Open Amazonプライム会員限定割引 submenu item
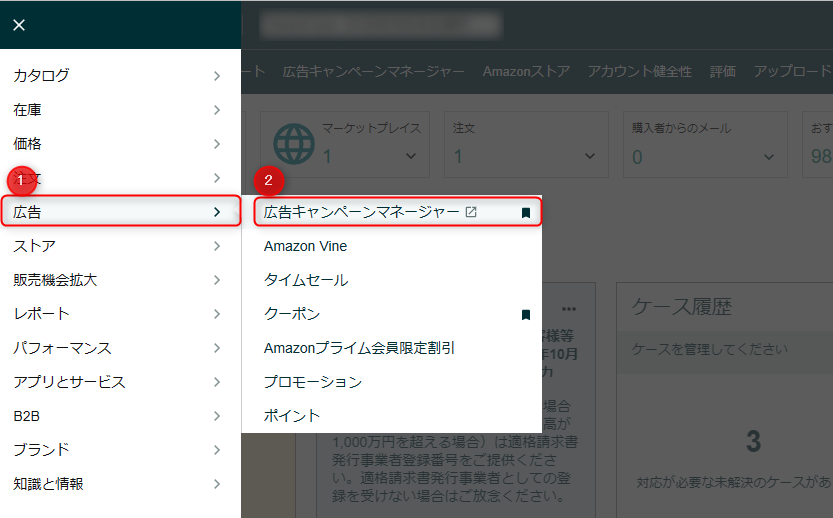The image size is (833, 518). pyautogui.click(x=359, y=348)
